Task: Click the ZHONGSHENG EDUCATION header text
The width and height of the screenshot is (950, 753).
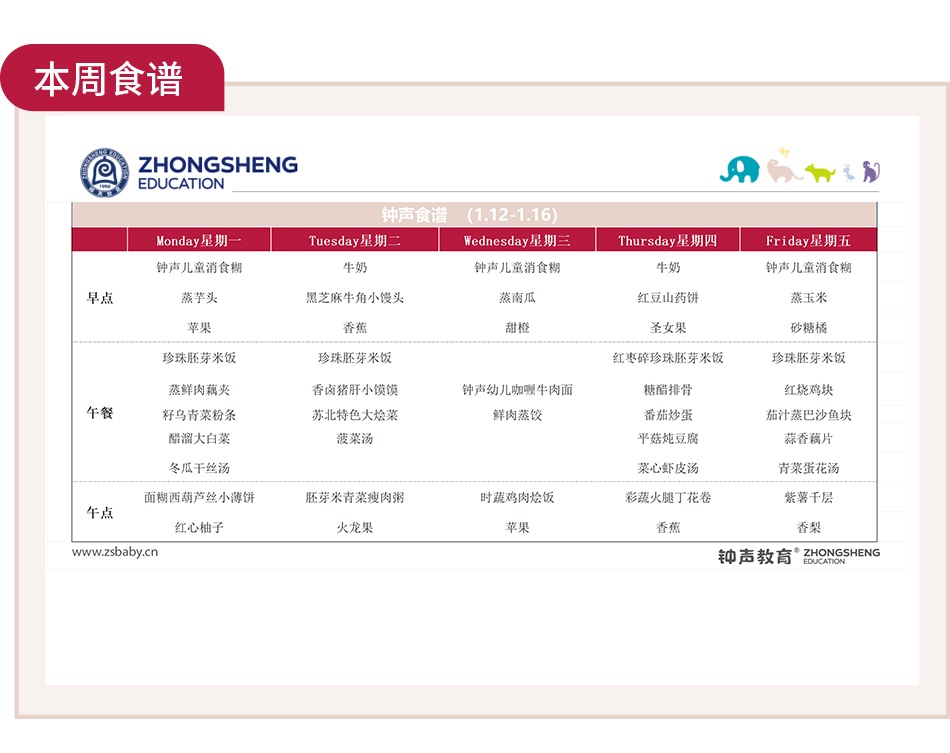Action: click(217, 172)
